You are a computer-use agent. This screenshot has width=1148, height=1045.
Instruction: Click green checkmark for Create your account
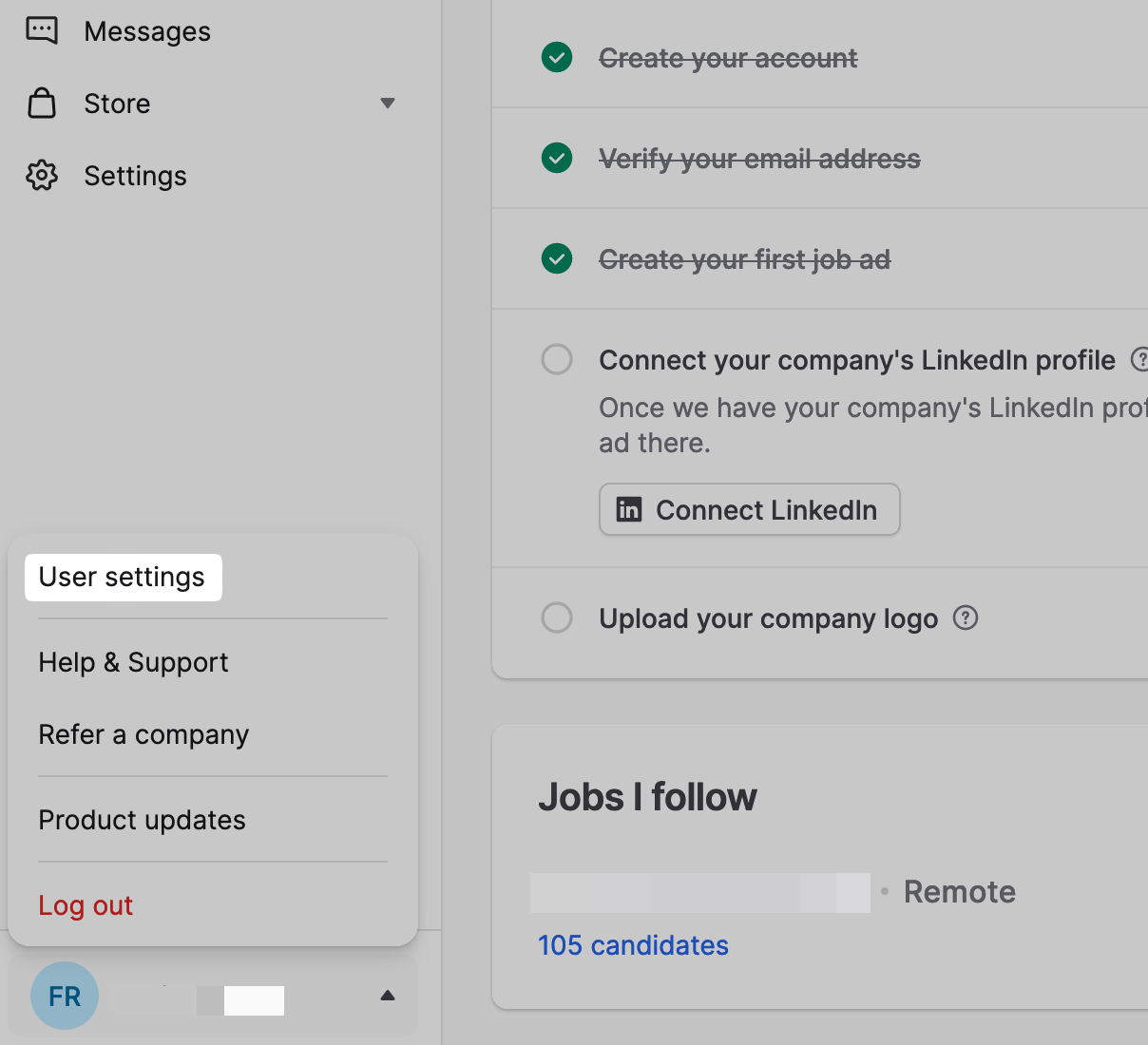[x=557, y=58]
